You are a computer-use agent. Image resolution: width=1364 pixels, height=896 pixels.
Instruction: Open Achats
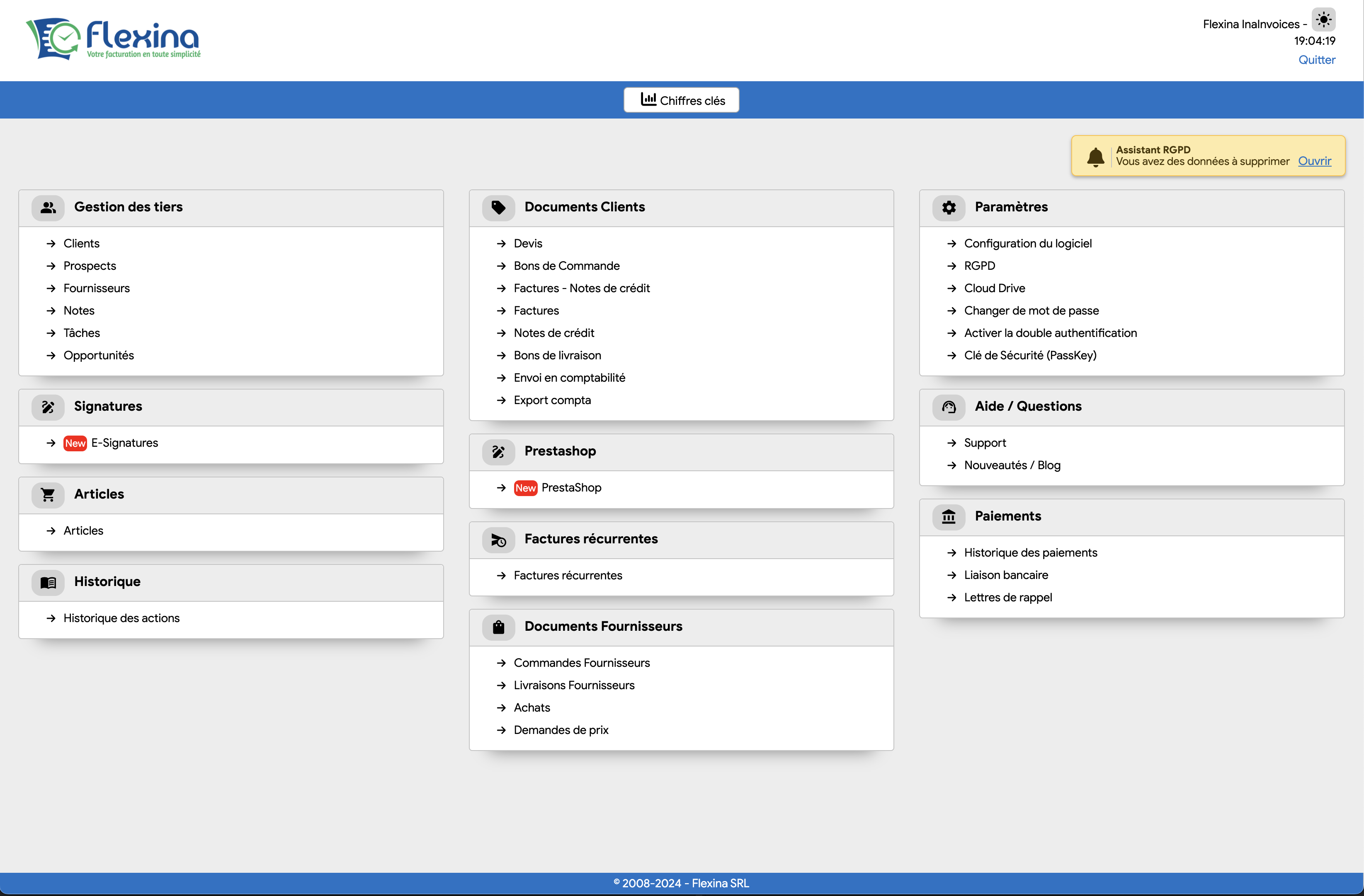point(532,707)
